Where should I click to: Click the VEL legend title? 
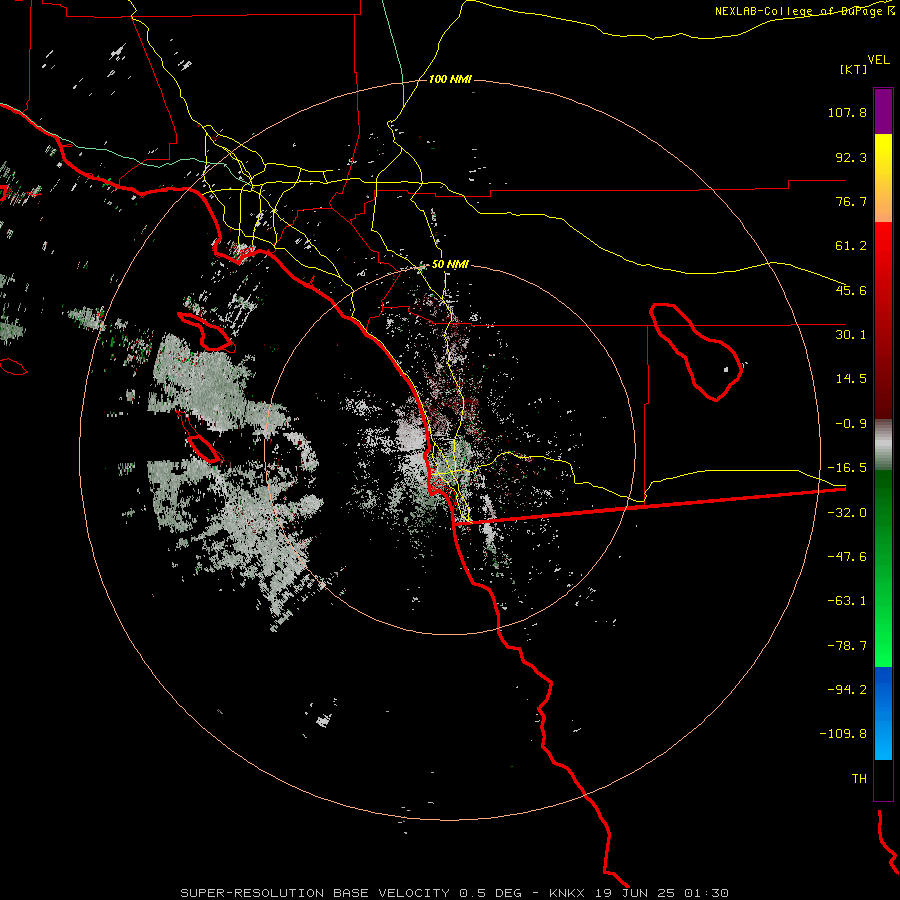[878, 60]
